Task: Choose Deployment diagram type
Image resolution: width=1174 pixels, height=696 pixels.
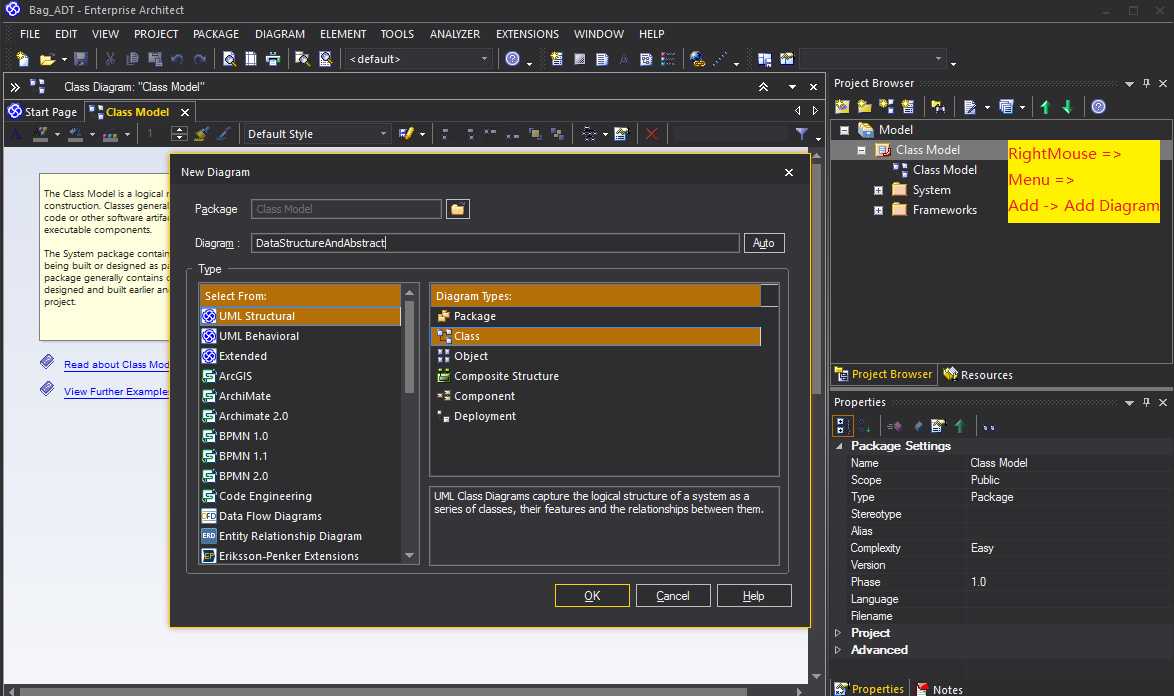Action: tap(596, 416)
